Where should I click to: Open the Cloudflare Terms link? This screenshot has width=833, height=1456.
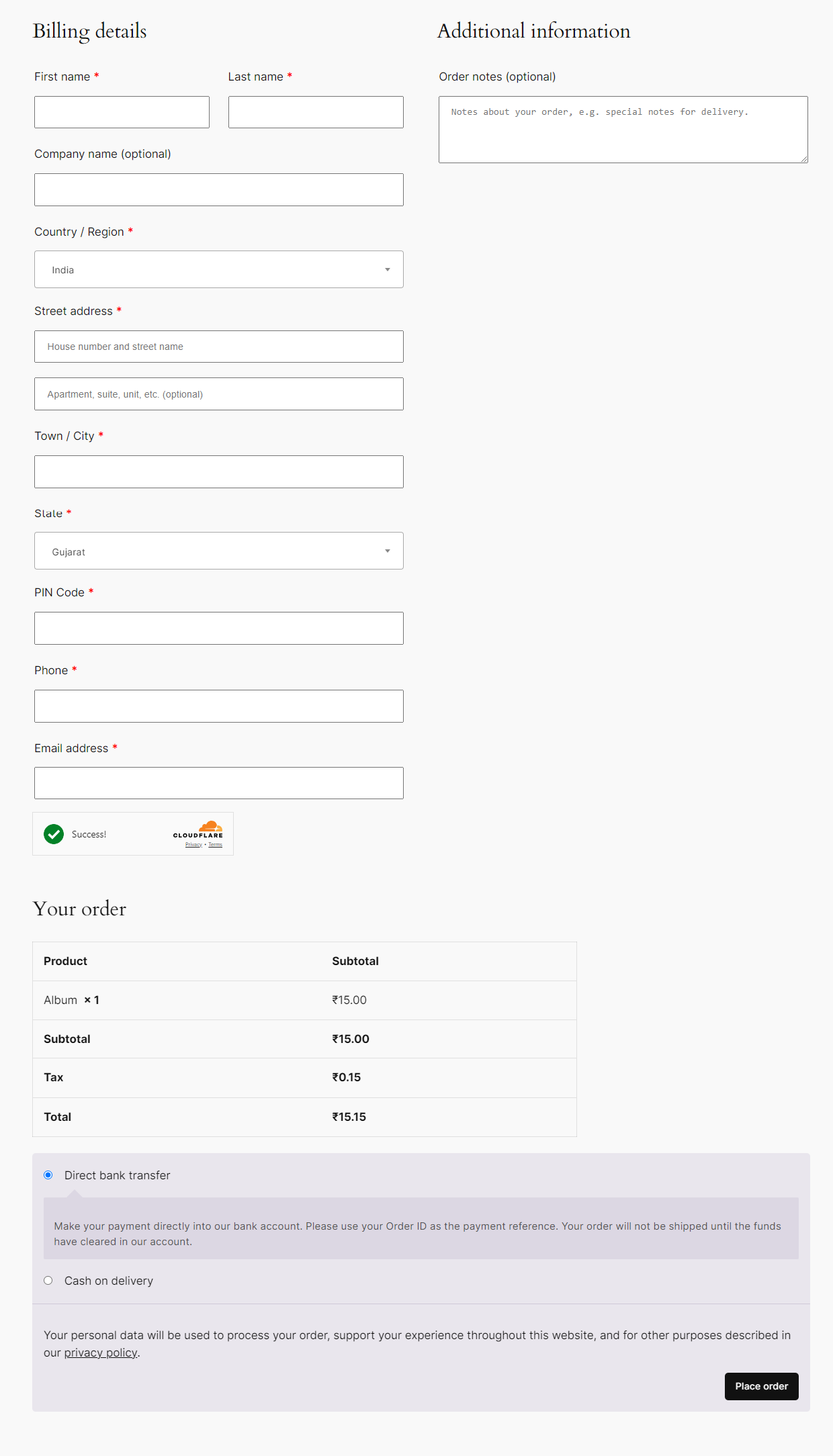click(x=215, y=845)
